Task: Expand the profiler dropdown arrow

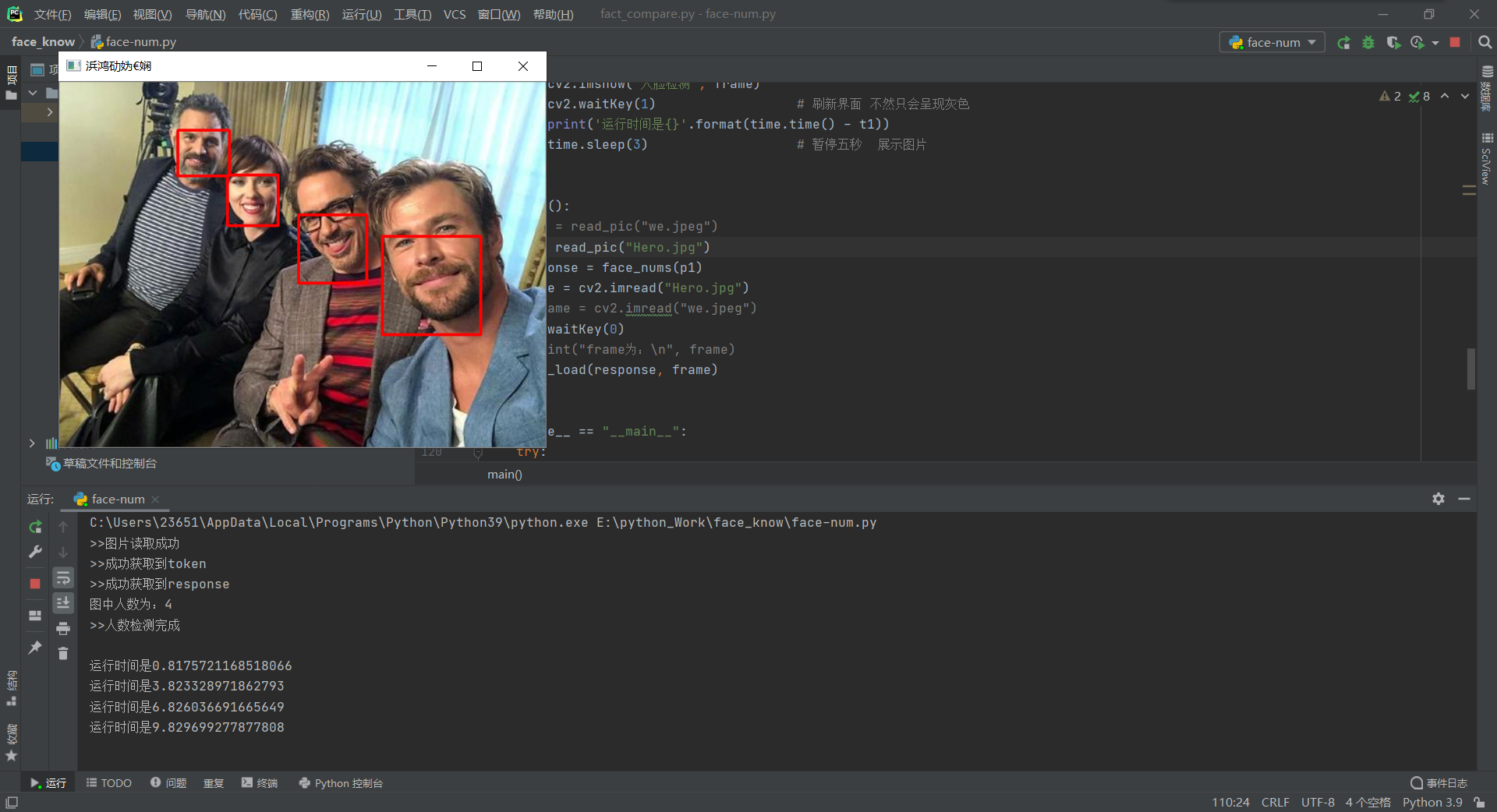Action: [1435, 43]
